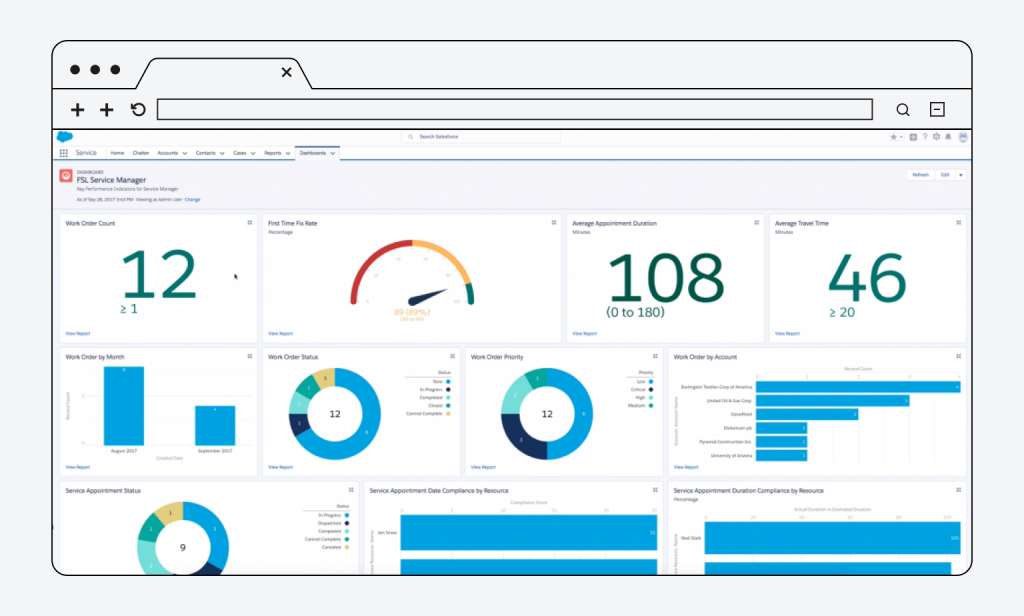Click the Refresh dashboard button
The image size is (1024, 616).
[919, 175]
